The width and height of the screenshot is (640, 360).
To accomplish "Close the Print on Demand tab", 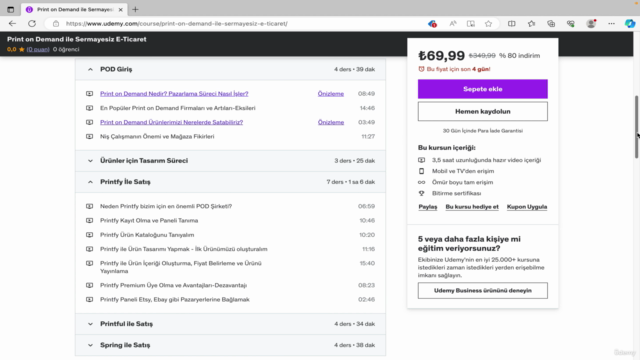I will pyautogui.click(x=120, y=9).
